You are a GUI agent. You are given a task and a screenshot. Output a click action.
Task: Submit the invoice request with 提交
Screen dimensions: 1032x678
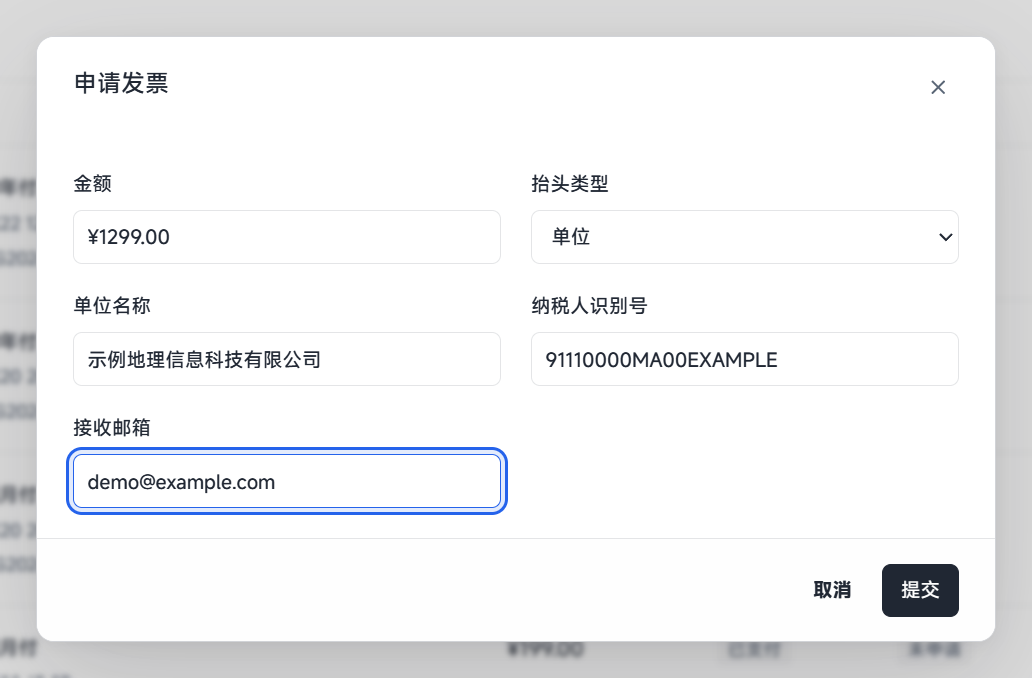920,590
